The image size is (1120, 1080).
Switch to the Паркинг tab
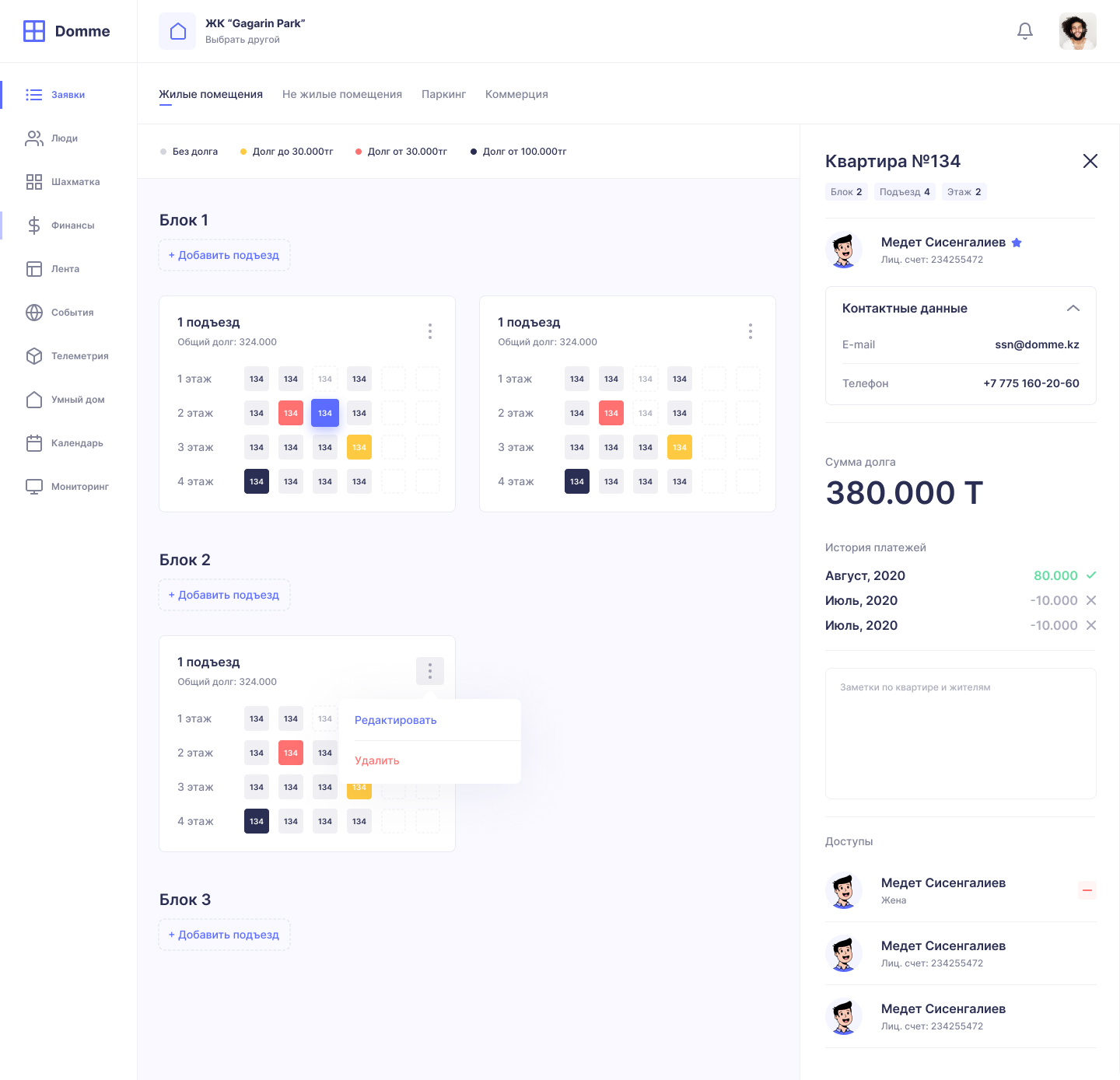point(443,94)
